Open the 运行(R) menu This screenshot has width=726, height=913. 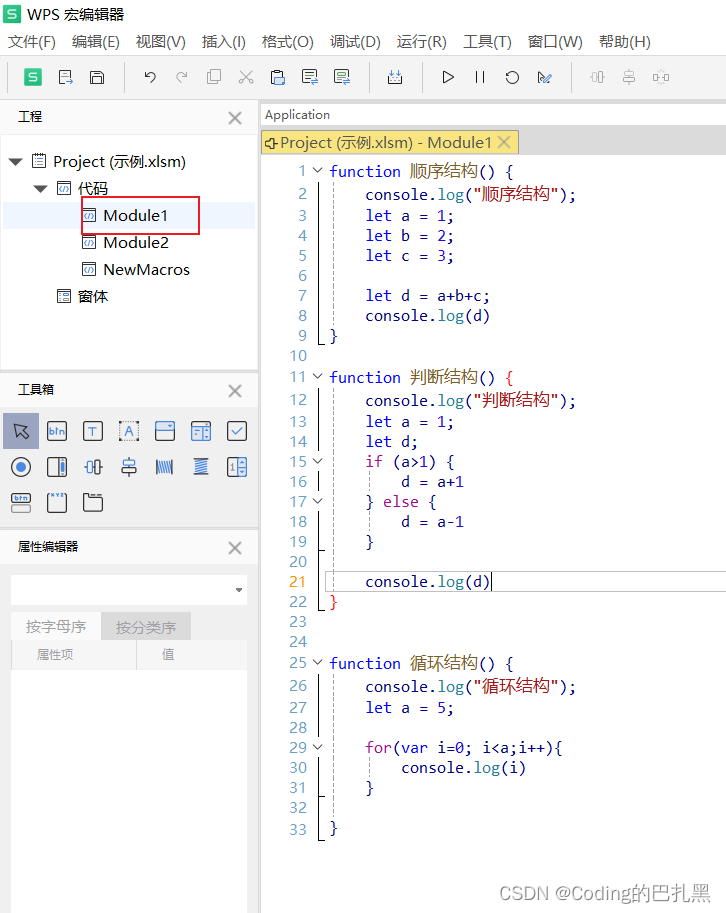coord(422,42)
